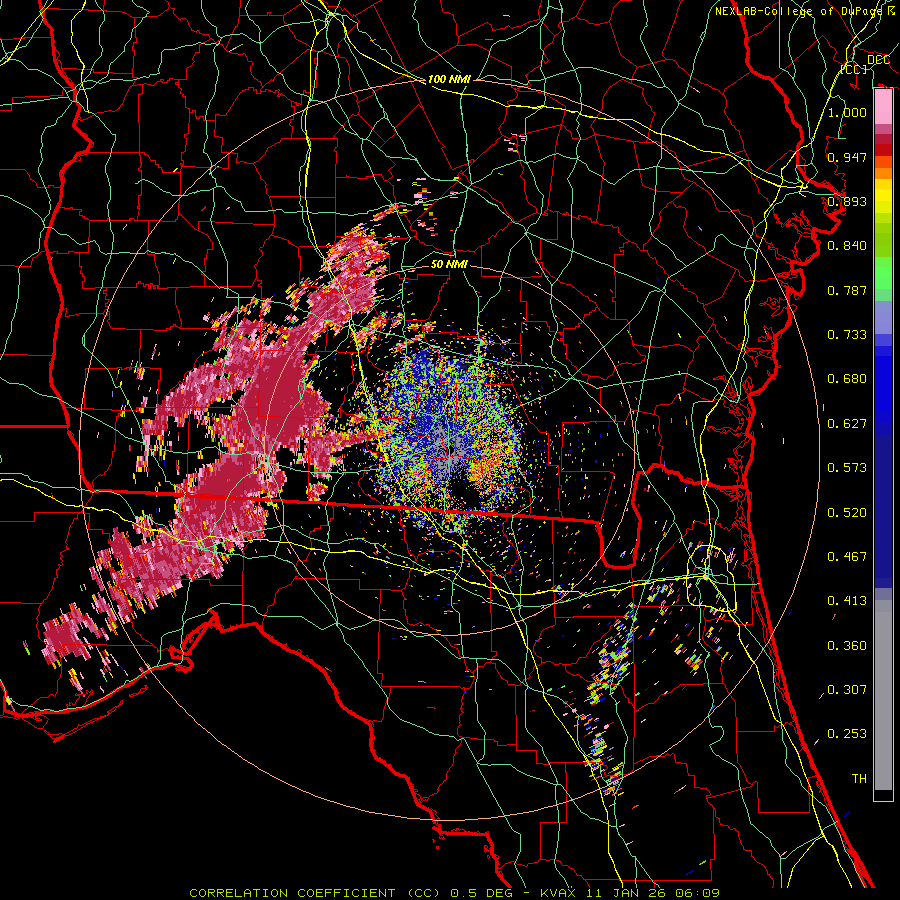The width and height of the screenshot is (900, 900).
Task: Click the TH threshold label on the scale
Action: [859, 779]
